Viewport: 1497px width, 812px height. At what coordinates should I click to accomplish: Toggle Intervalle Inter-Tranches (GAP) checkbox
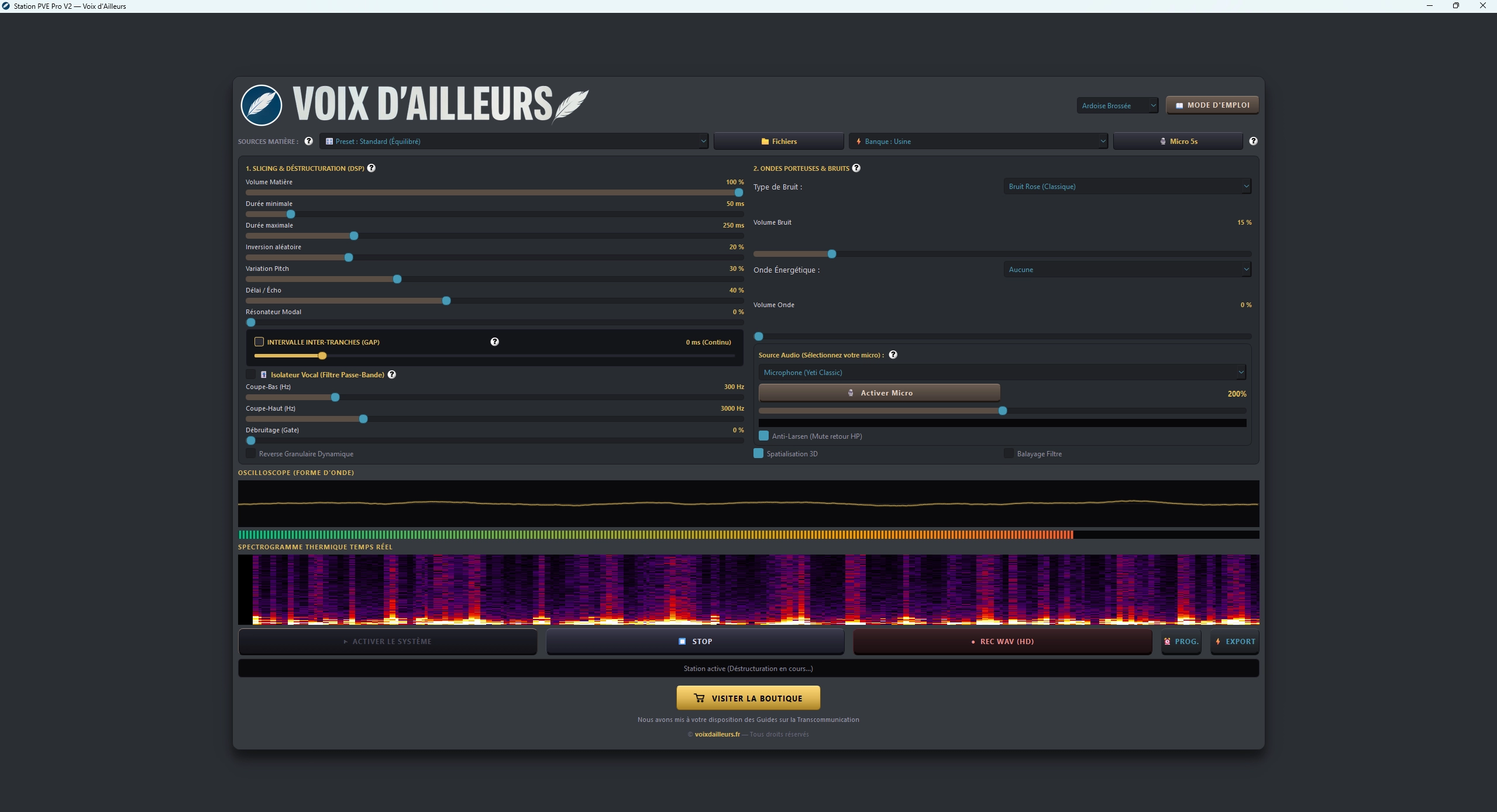click(x=259, y=342)
